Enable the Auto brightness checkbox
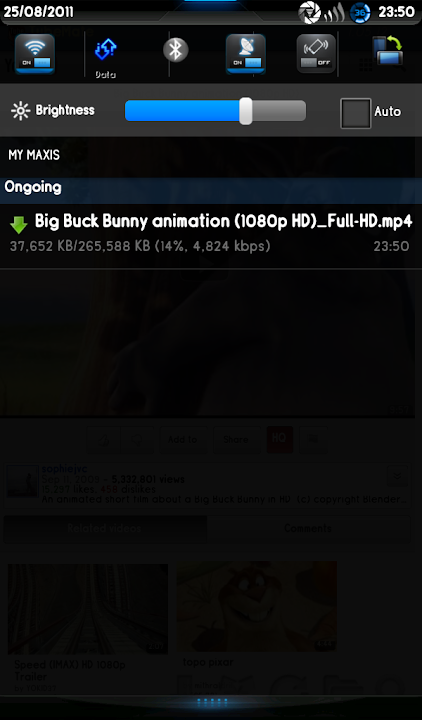 355,113
